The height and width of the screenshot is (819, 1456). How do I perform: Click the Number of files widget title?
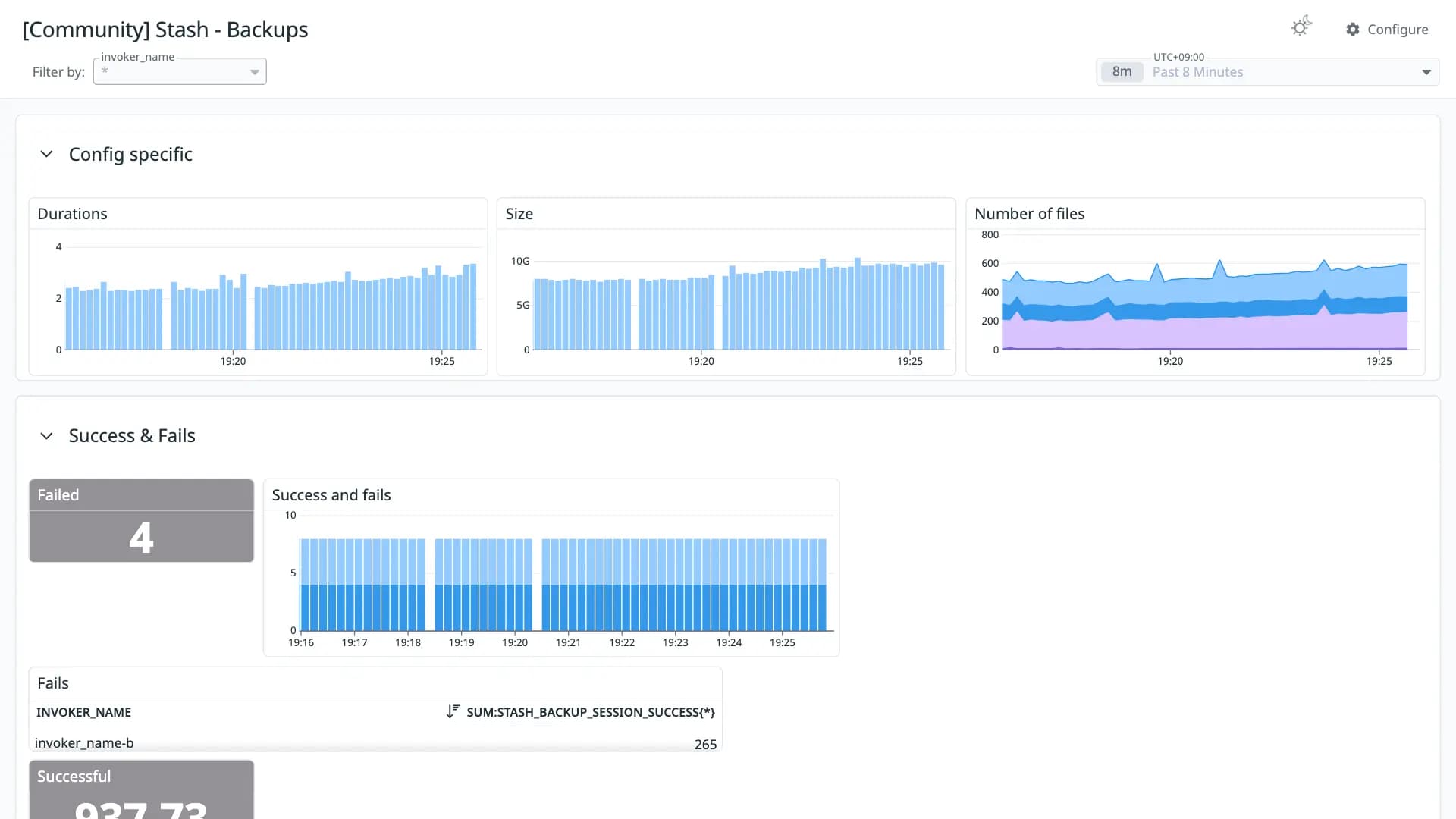[x=1030, y=214]
